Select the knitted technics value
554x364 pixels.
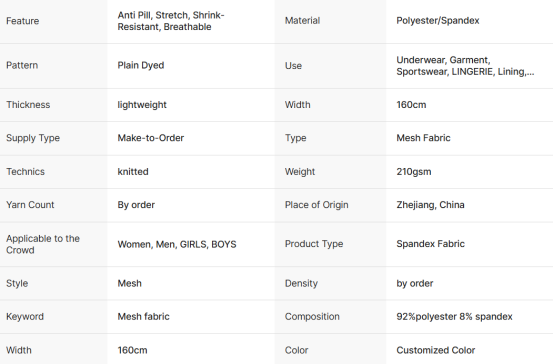(133, 172)
